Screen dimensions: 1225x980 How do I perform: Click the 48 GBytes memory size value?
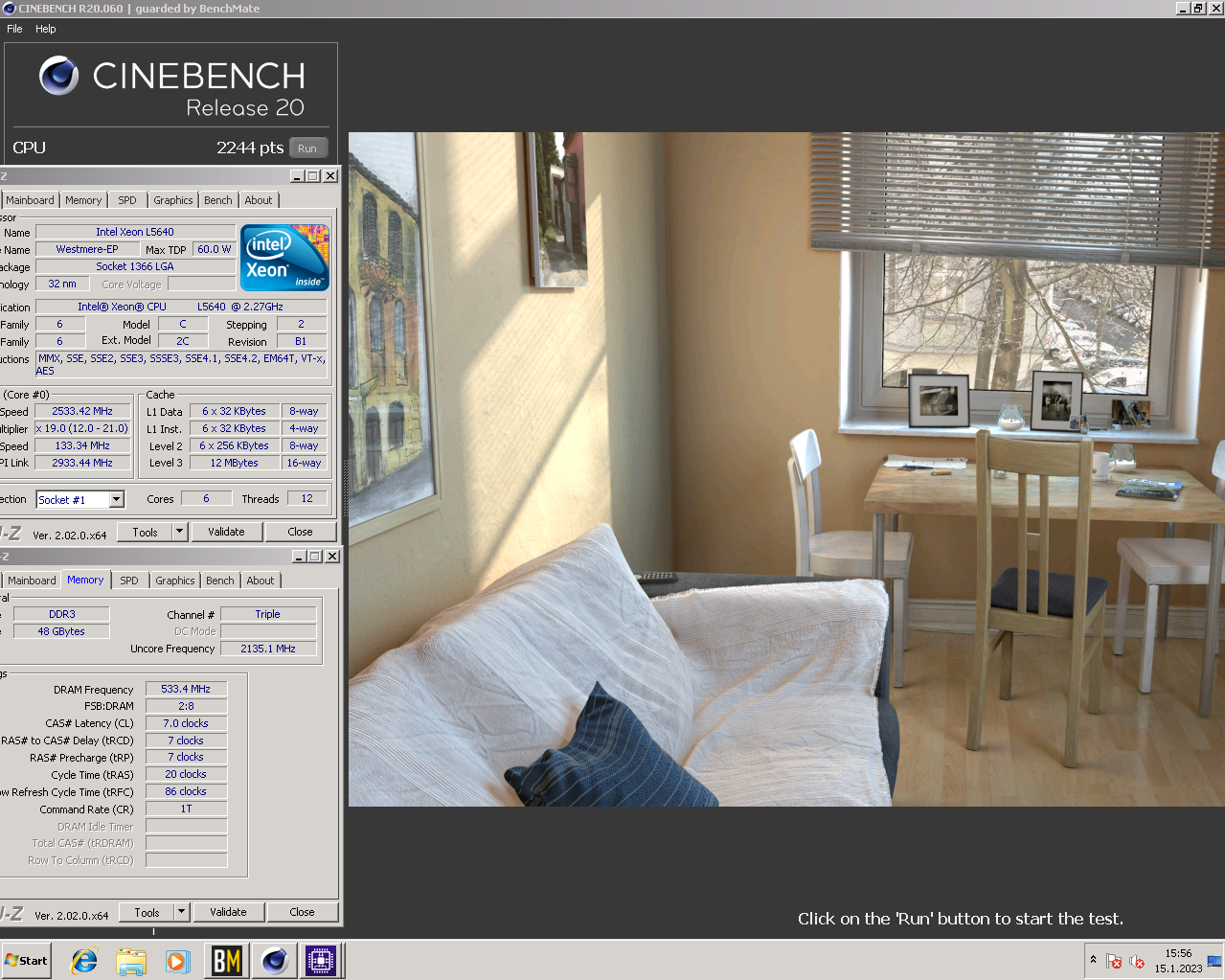click(61, 631)
